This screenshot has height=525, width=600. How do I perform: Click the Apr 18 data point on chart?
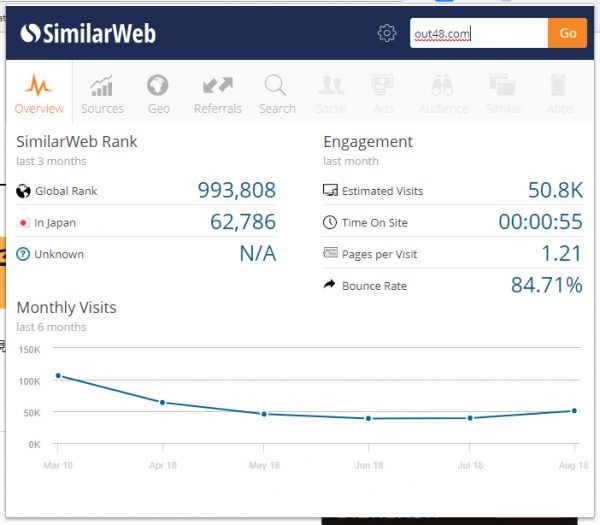[162, 402]
